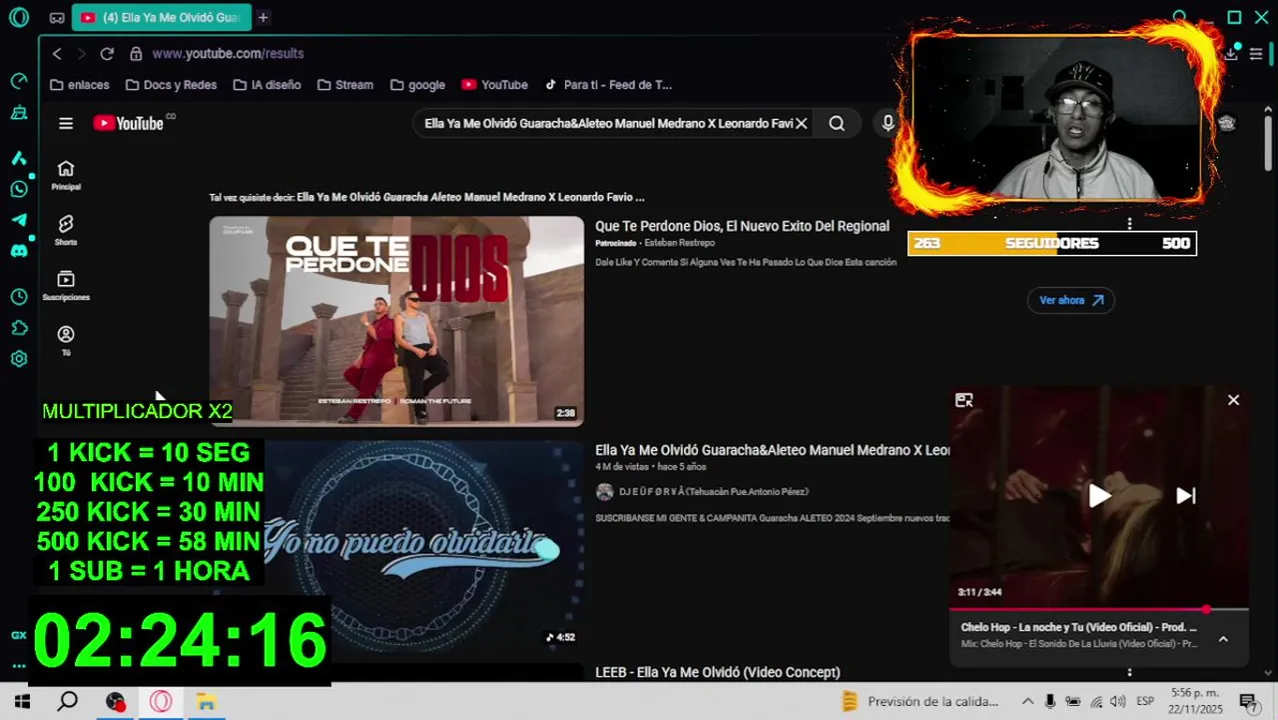The image size is (1278, 720).
Task: Show hidden system tray icons chevron
Action: (x=1028, y=701)
